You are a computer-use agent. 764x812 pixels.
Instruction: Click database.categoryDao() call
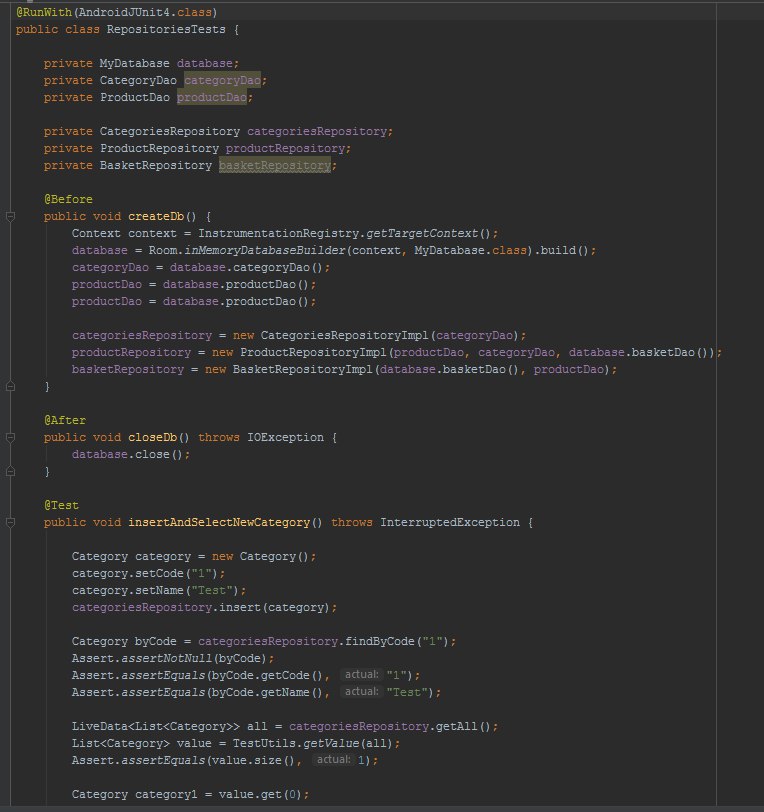pyautogui.click(x=247, y=268)
